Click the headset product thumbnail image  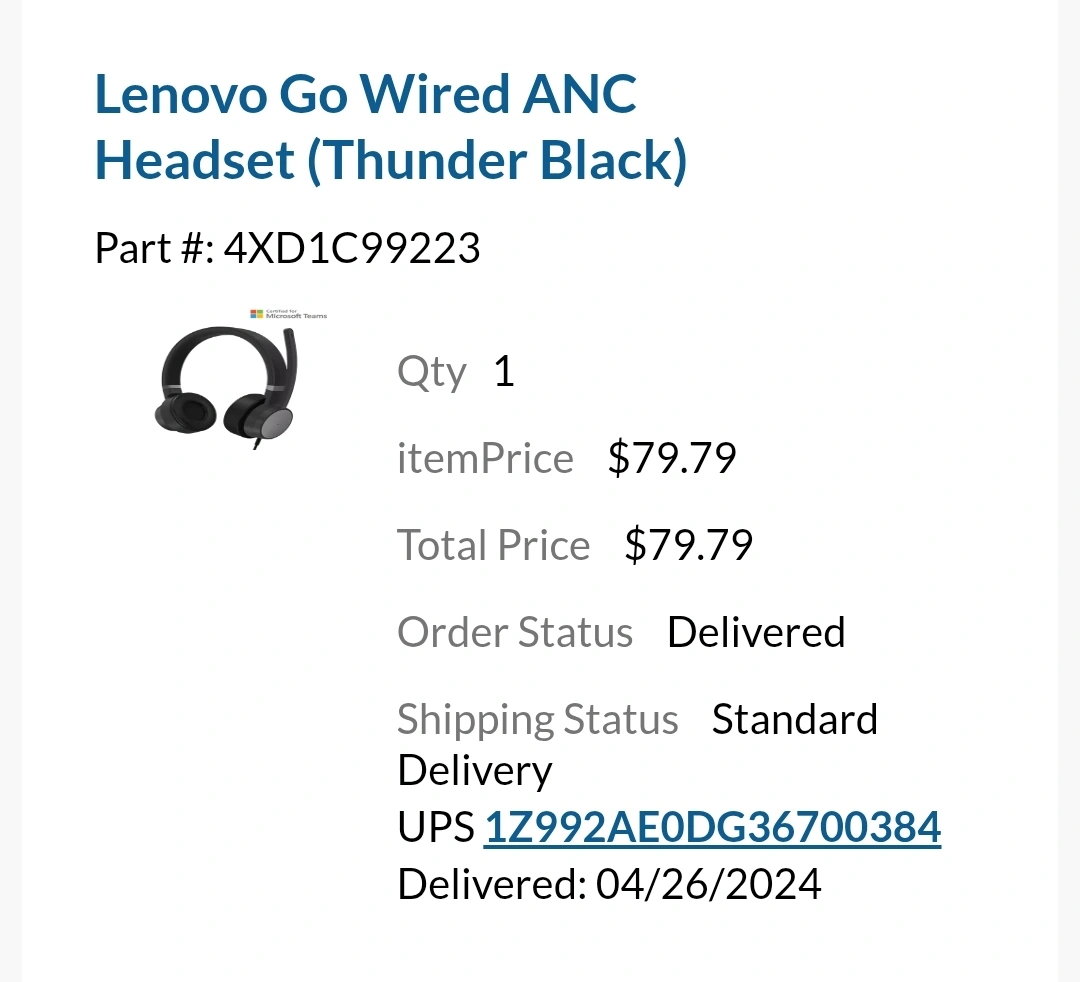(227, 388)
